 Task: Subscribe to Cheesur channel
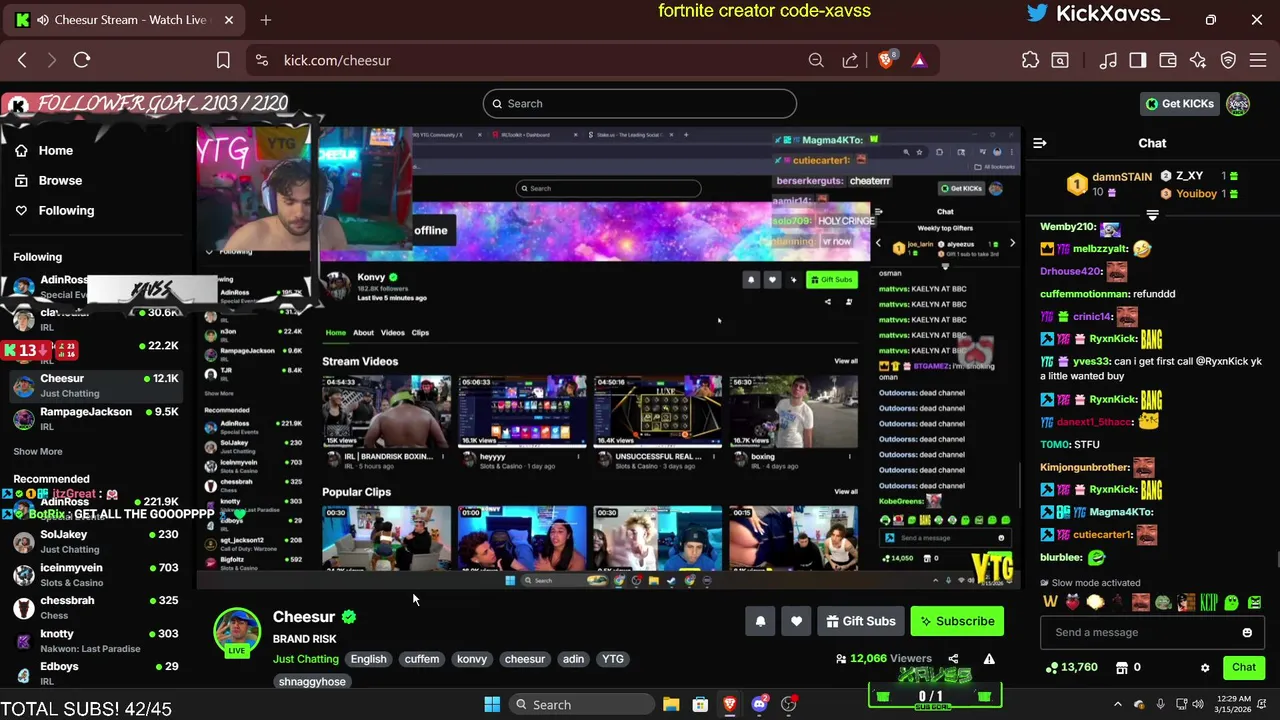pos(956,621)
